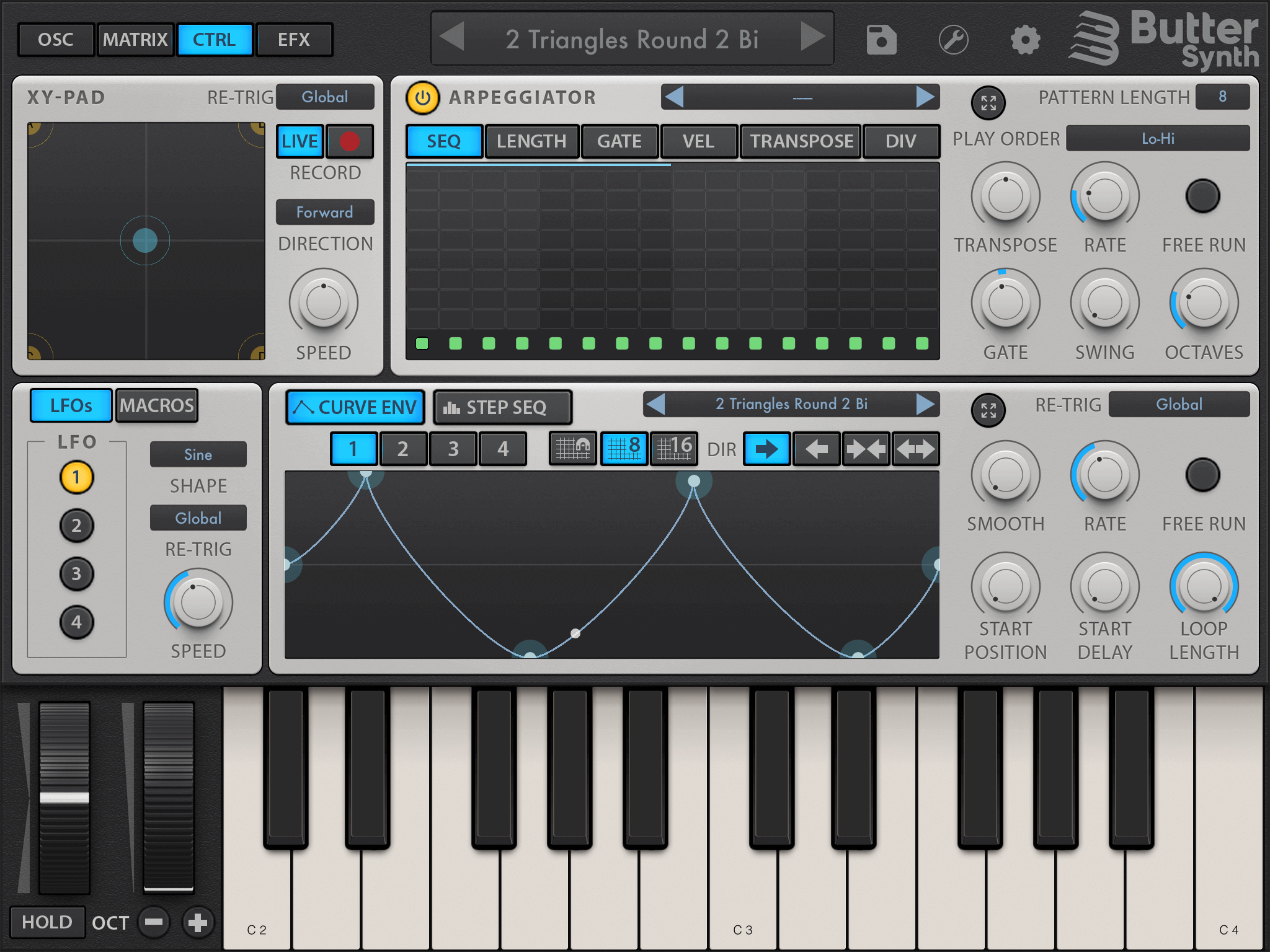This screenshot has height=952, width=1270.
Task: Go to next preset using the top arrow
Action: pos(812,37)
